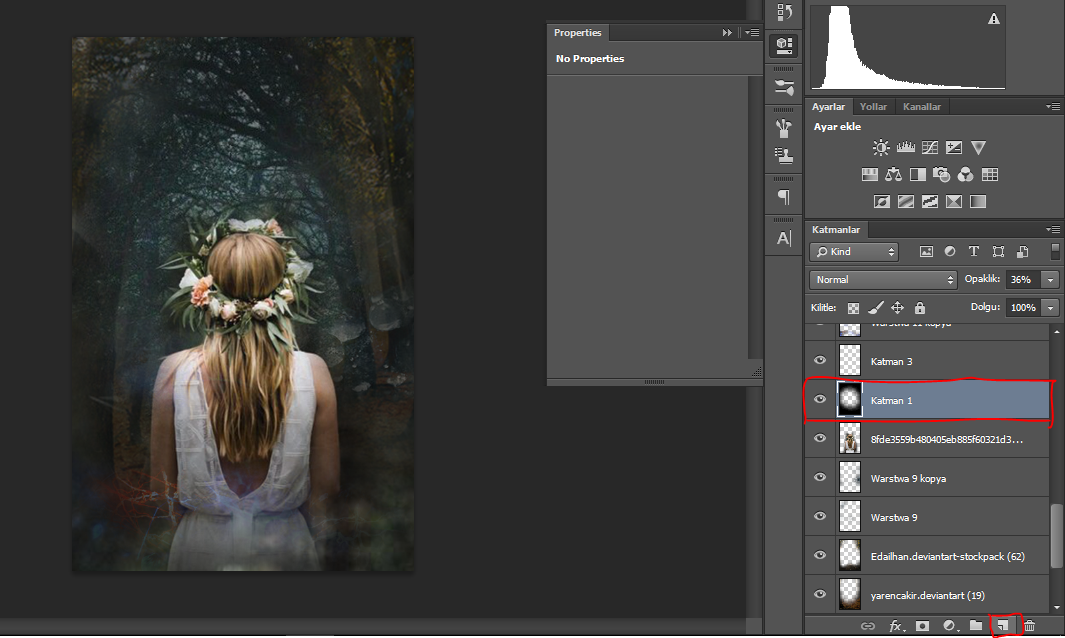The image size is (1065, 638).
Task: Open the Properties panel menu
Action: [753, 33]
